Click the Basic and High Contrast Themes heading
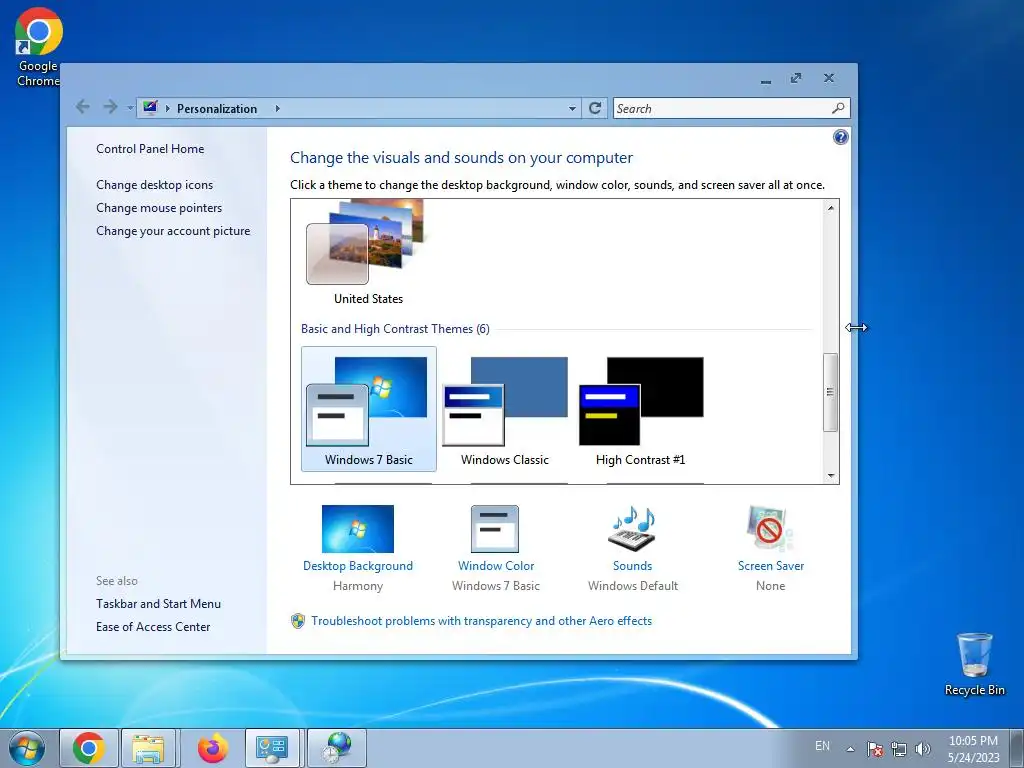The image size is (1024, 768). click(x=395, y=329)
